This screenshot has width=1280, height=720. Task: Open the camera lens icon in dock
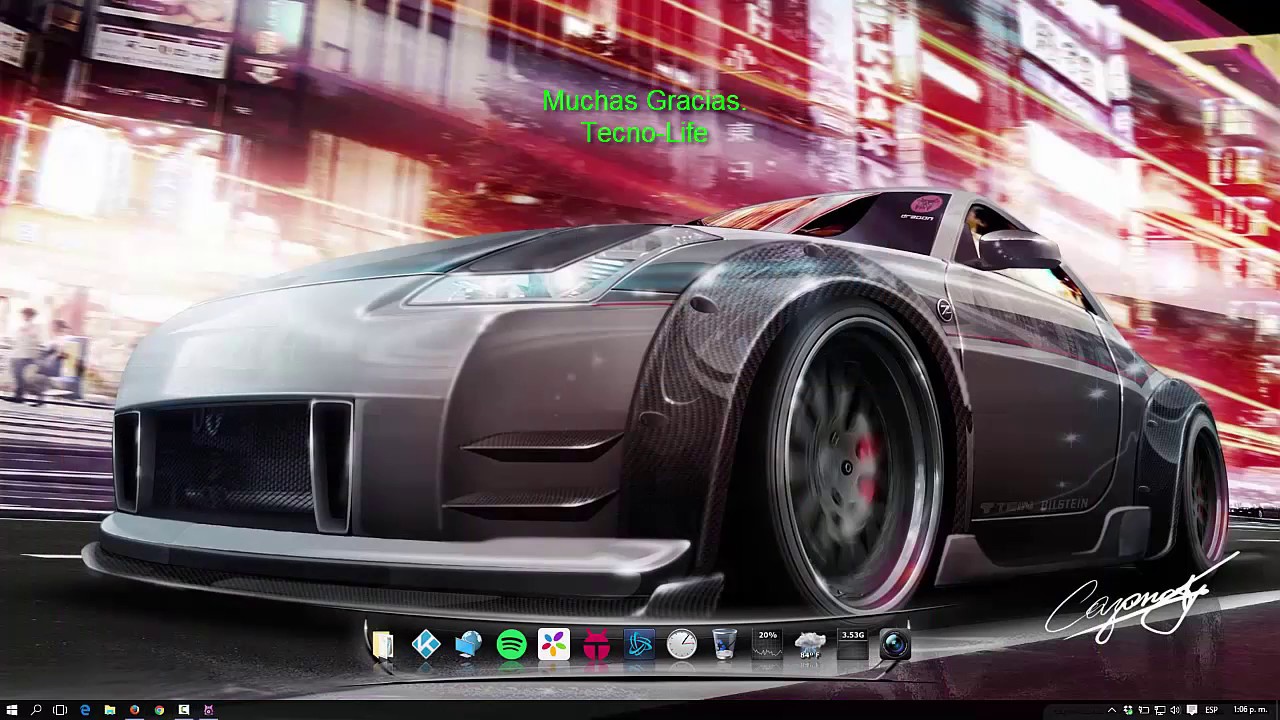pos(895,645)
